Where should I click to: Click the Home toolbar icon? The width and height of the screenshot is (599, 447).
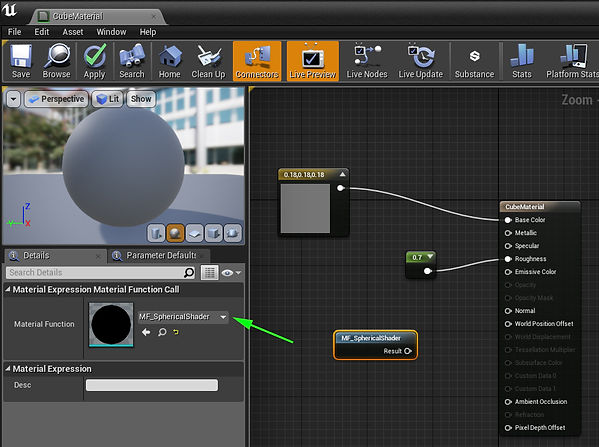tap(170, 61)
